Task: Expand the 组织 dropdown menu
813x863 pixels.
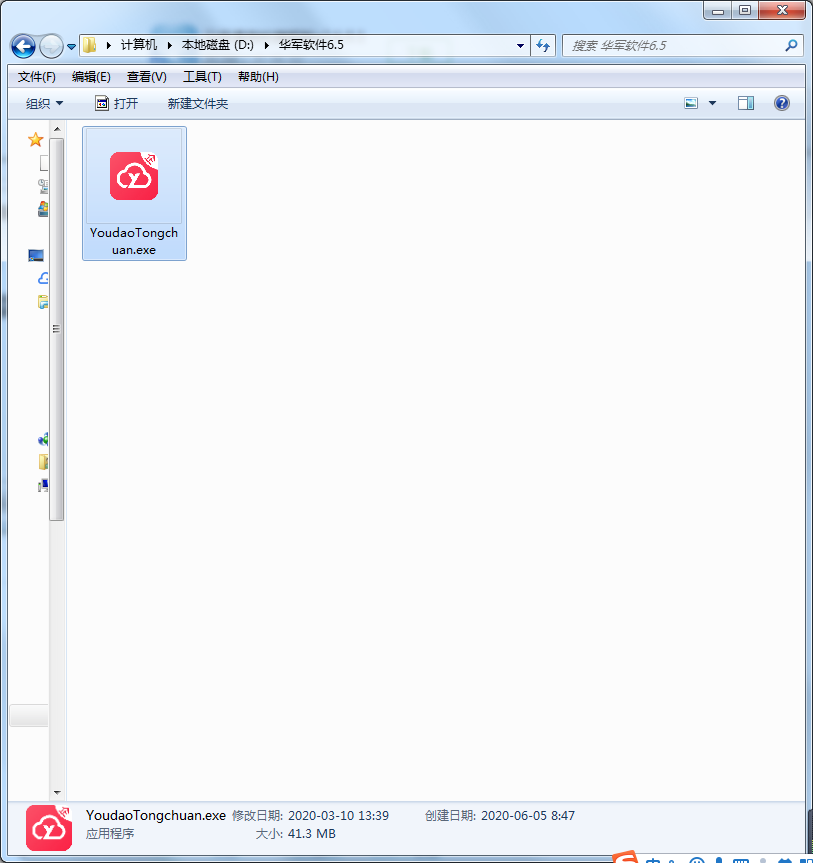Action: [44, 103]
